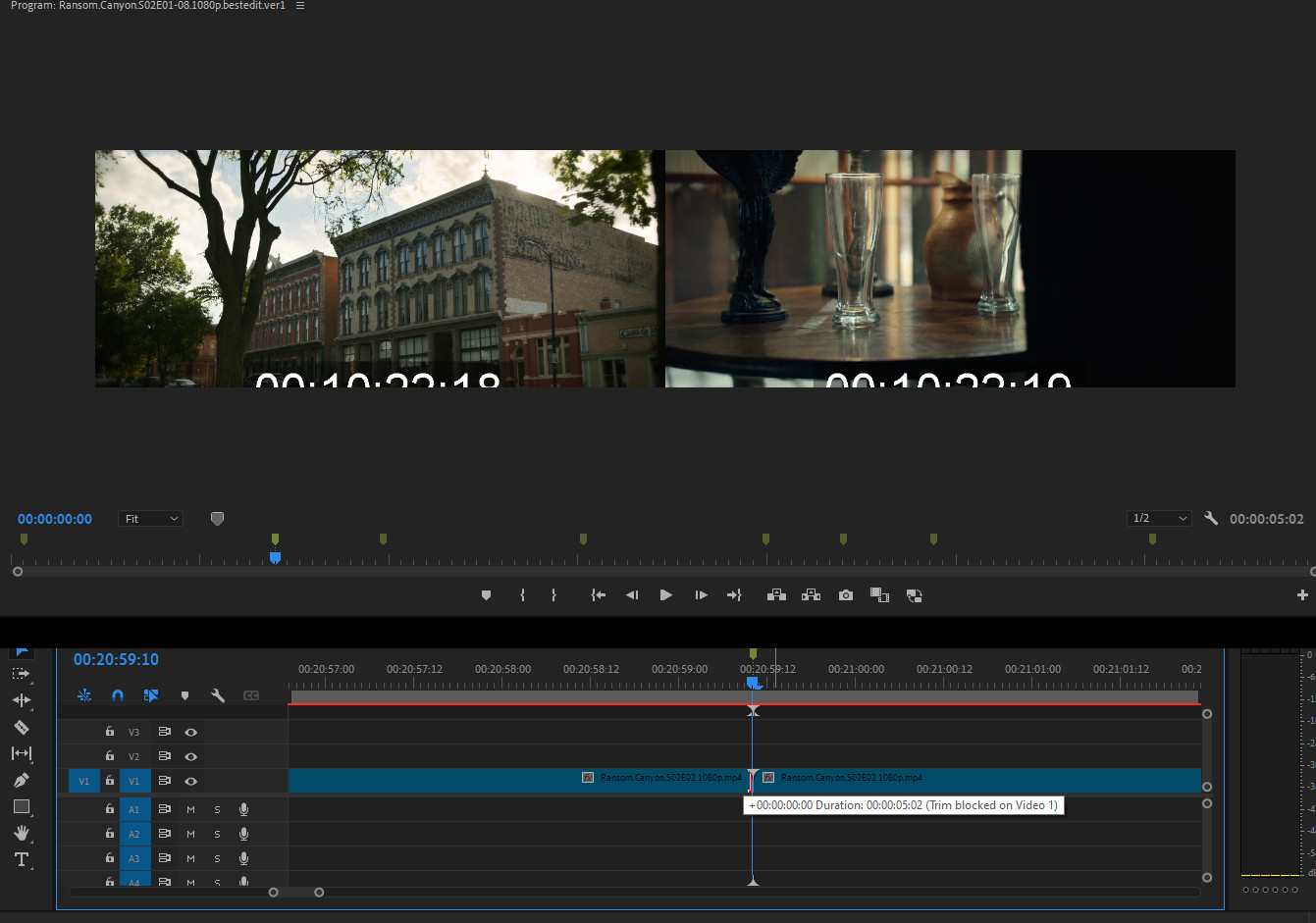Select the Slip tool
Viewport: 1316px width, 923px height.
(21, 753)
